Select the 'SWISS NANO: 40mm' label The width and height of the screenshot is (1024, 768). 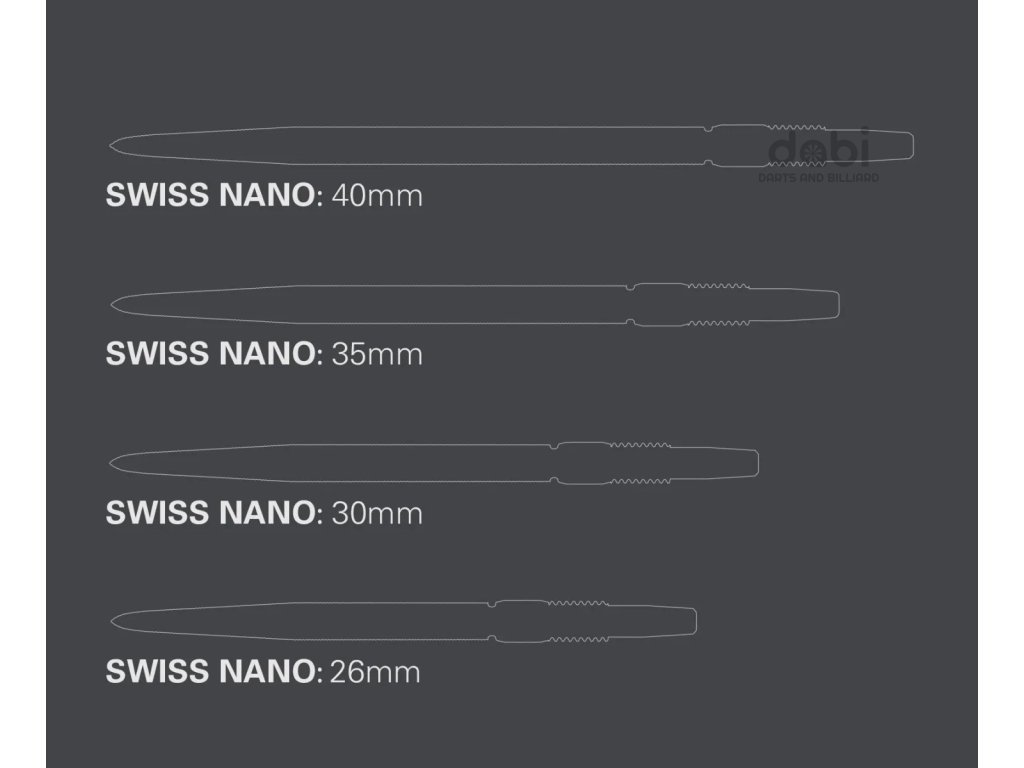click(264, 195)
